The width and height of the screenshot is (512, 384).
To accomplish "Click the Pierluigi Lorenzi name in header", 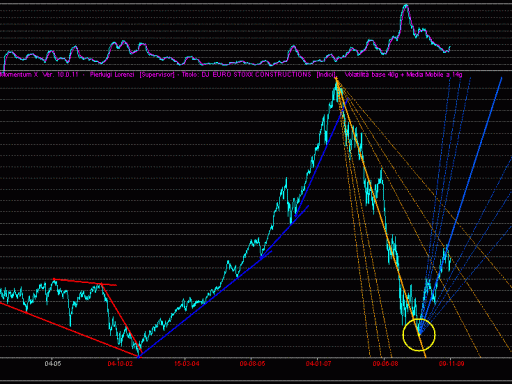I will [112, 75].
